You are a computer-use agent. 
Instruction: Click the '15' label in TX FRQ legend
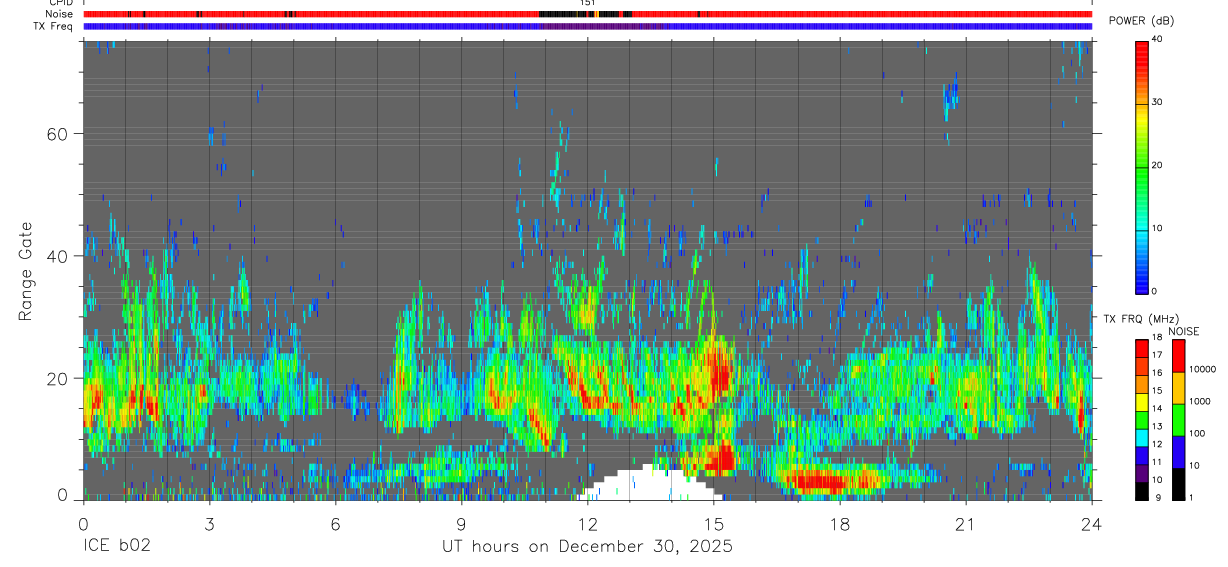click(1157, 391)
